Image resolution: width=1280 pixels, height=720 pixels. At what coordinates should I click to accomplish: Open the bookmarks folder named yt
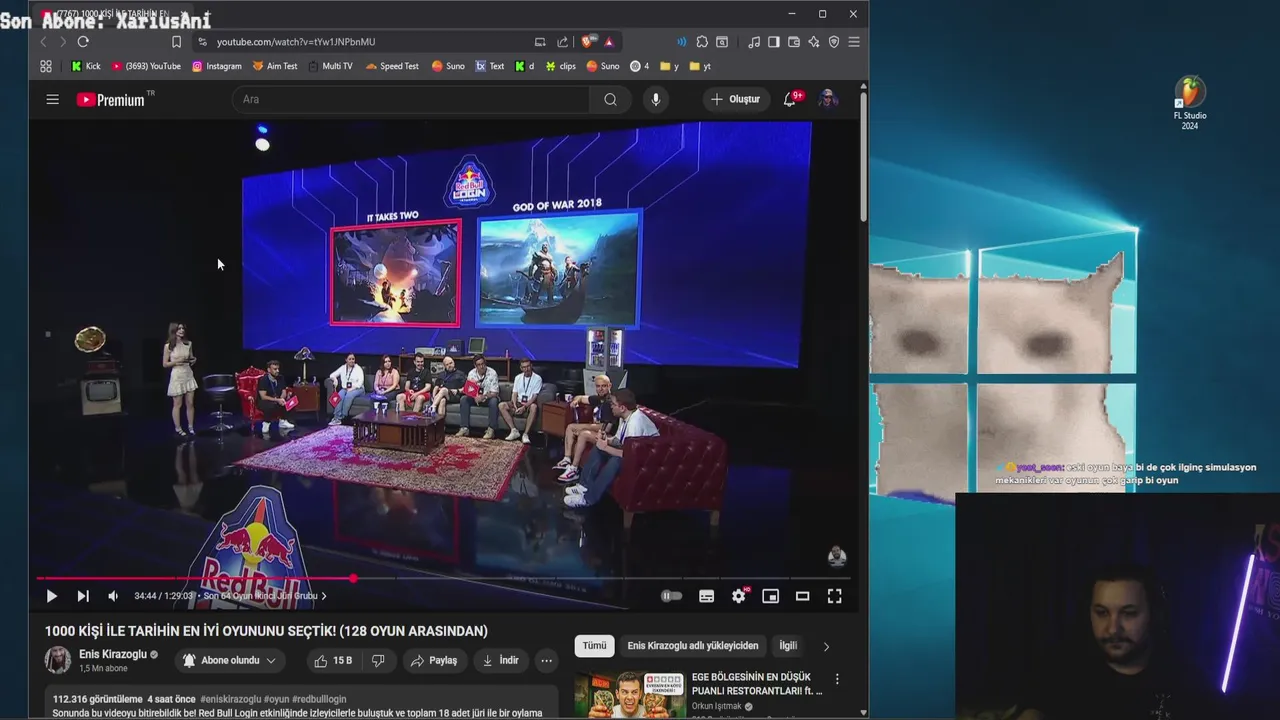click(700, 66)
